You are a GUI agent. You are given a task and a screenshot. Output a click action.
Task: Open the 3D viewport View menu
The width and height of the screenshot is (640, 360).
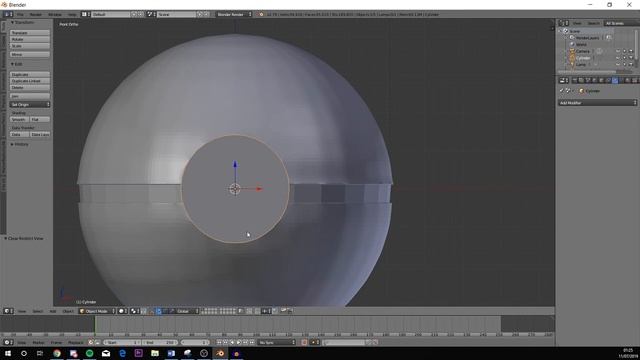tap(22, 311)
